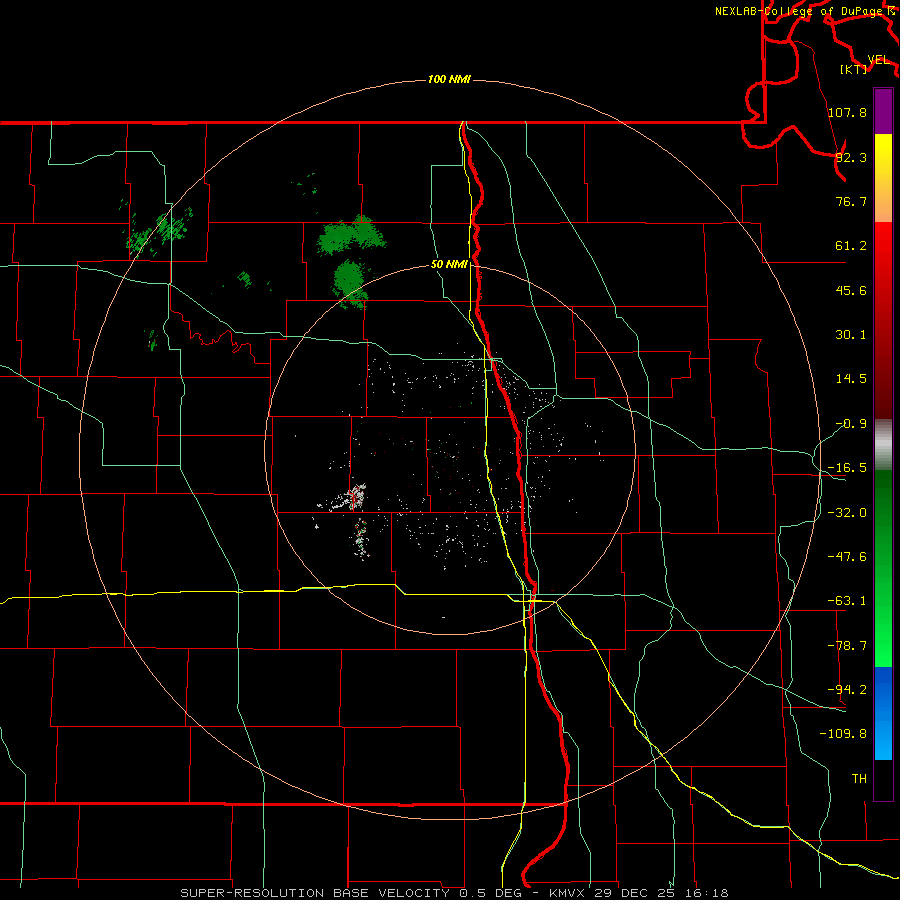Click the 107.8 velocity scale value
Viewport: 900px width, 900px height.
847,112
